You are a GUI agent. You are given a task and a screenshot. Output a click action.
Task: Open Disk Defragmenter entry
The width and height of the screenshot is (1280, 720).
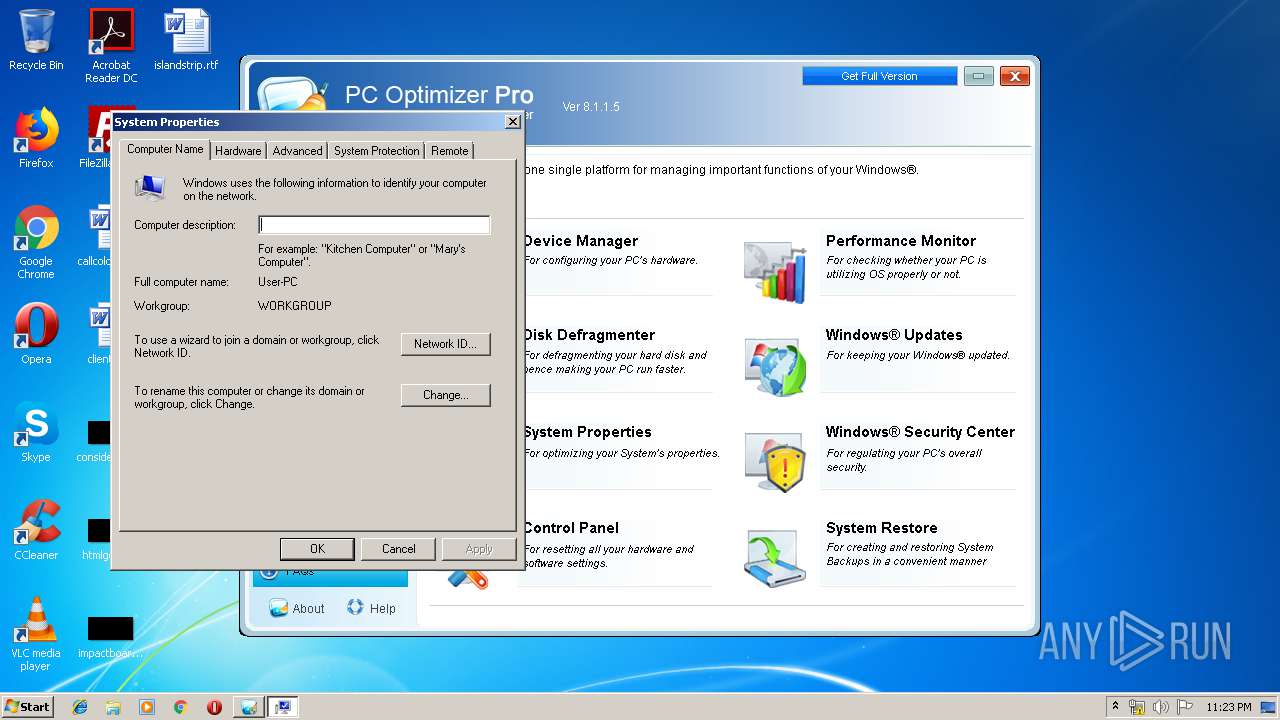point(589,335)
